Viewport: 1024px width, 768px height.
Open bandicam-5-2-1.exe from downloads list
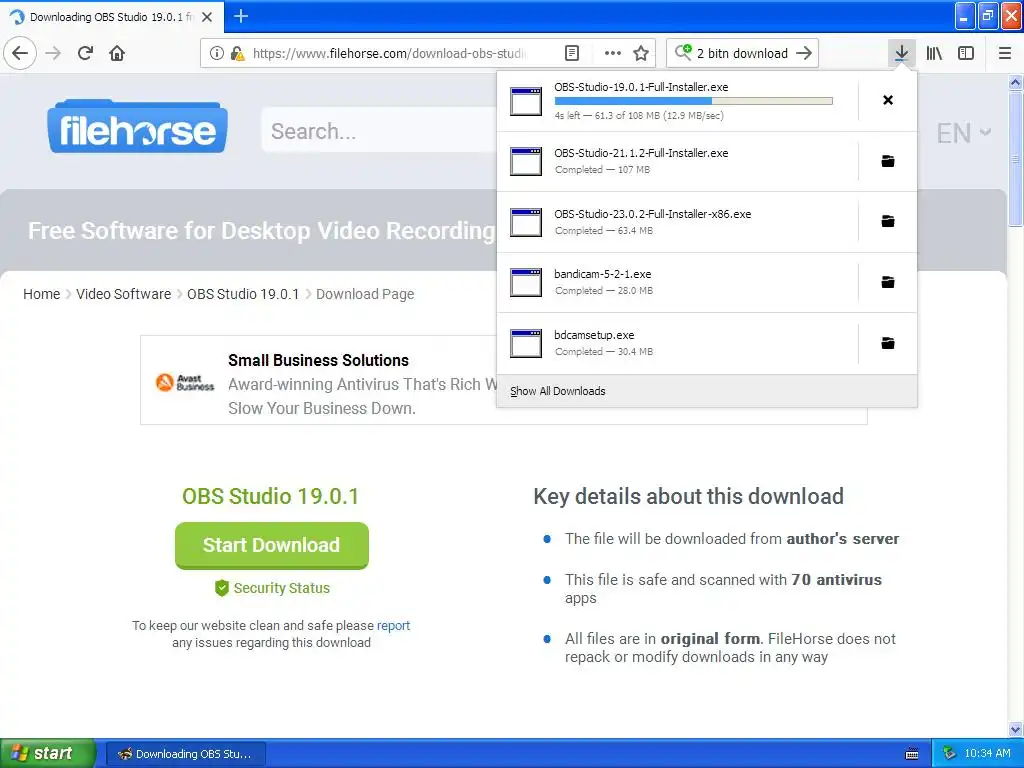pyautogui.click(x=677, y=282)
